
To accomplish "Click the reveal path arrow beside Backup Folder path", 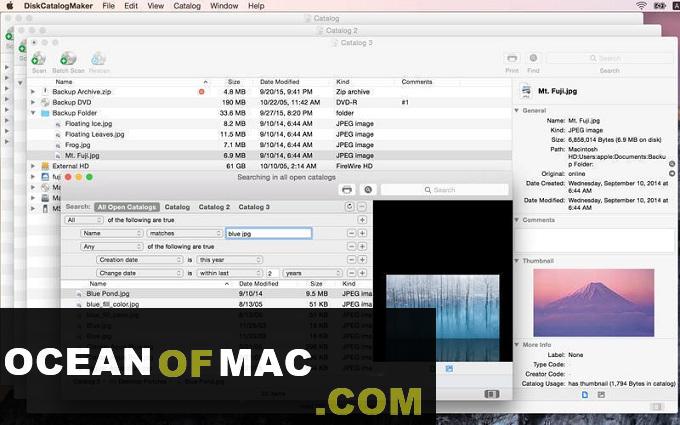I will click(x=672, y=164).
